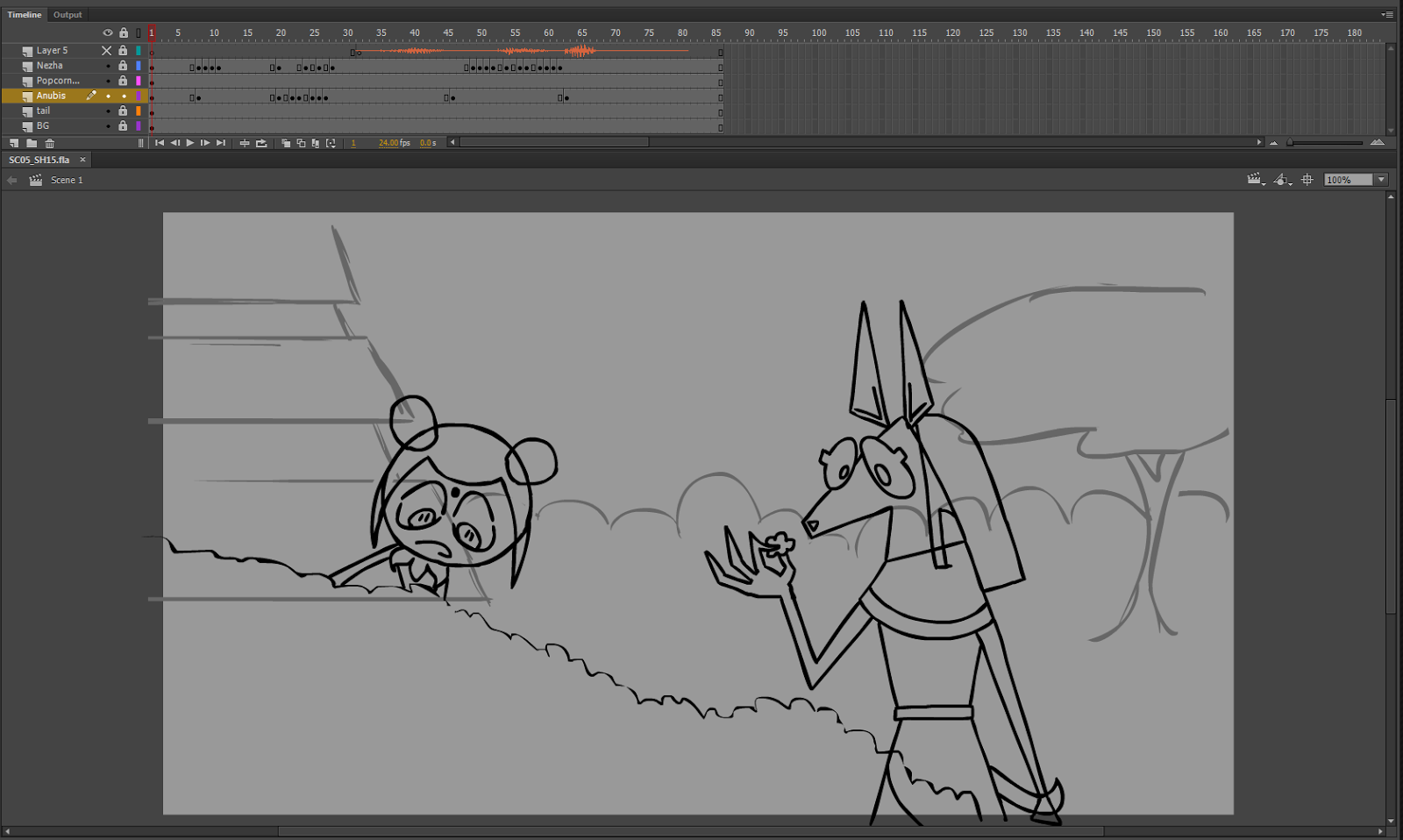Open the stage zoom percentage dropdown
This screenshot has height=840, width=1403.
pos(1381,180)
